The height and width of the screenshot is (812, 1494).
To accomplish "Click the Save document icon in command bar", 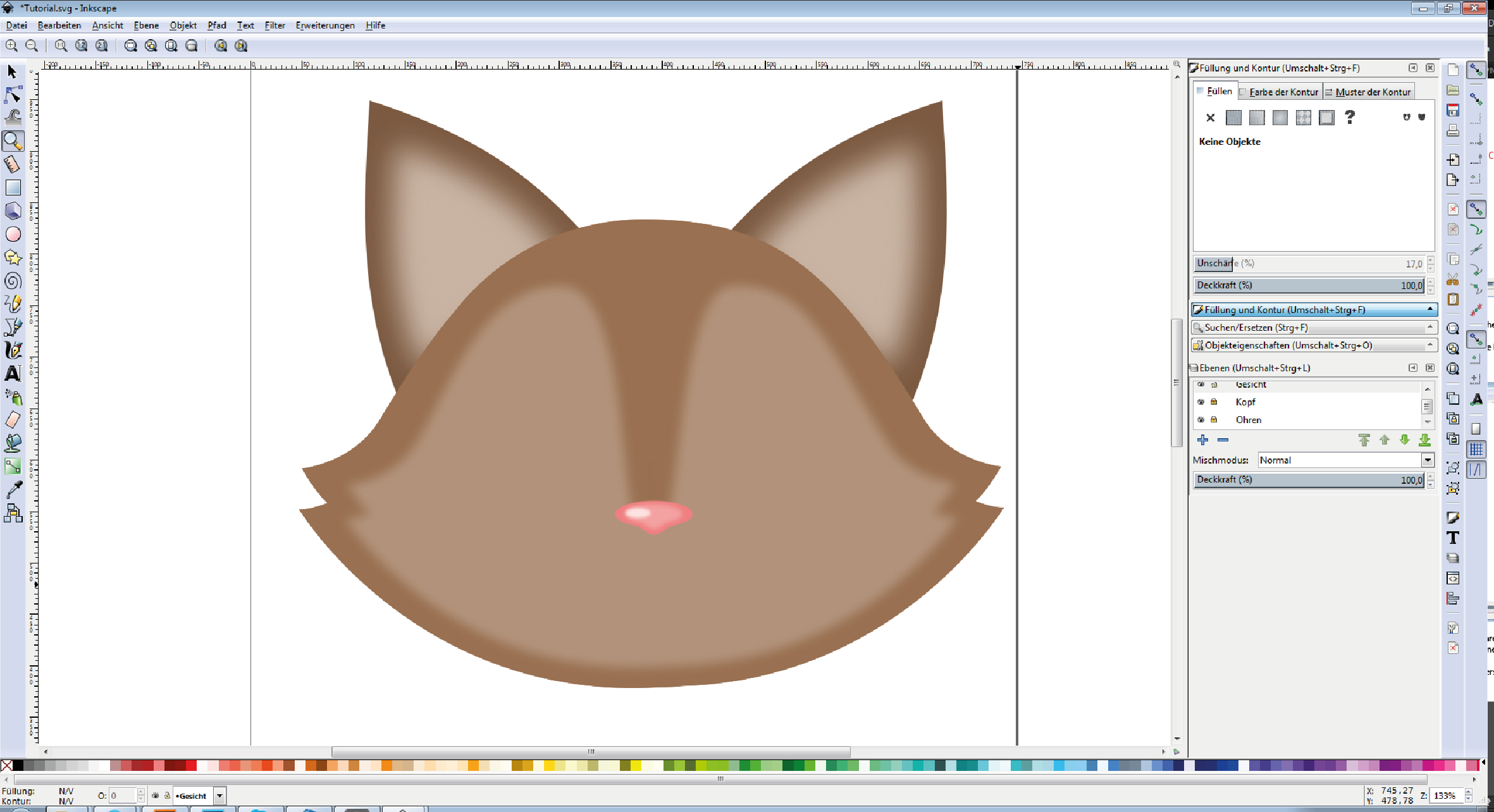I will tap(1453, 110).
